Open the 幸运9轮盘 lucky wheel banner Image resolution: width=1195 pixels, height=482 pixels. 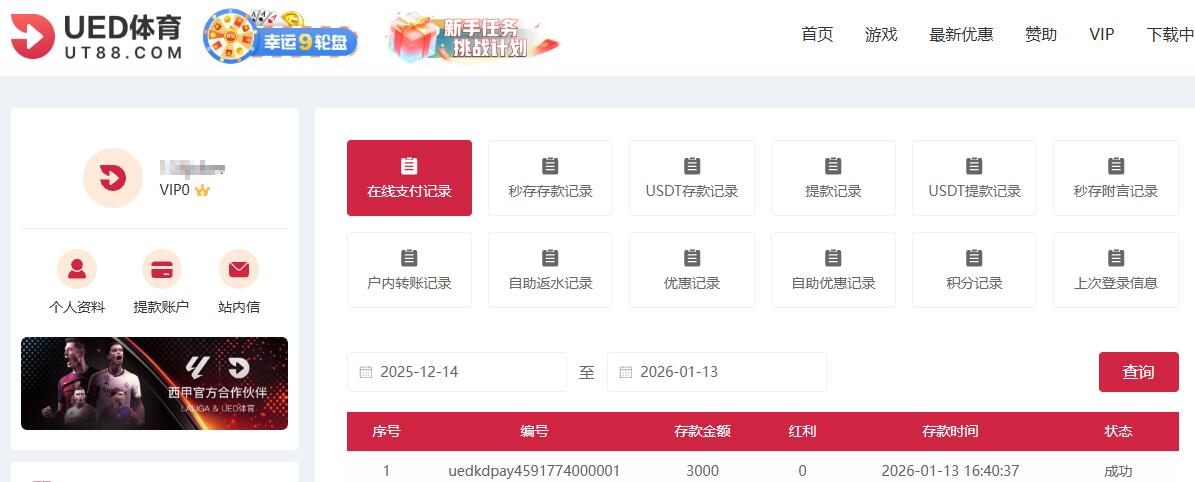[x=281, y=38]
